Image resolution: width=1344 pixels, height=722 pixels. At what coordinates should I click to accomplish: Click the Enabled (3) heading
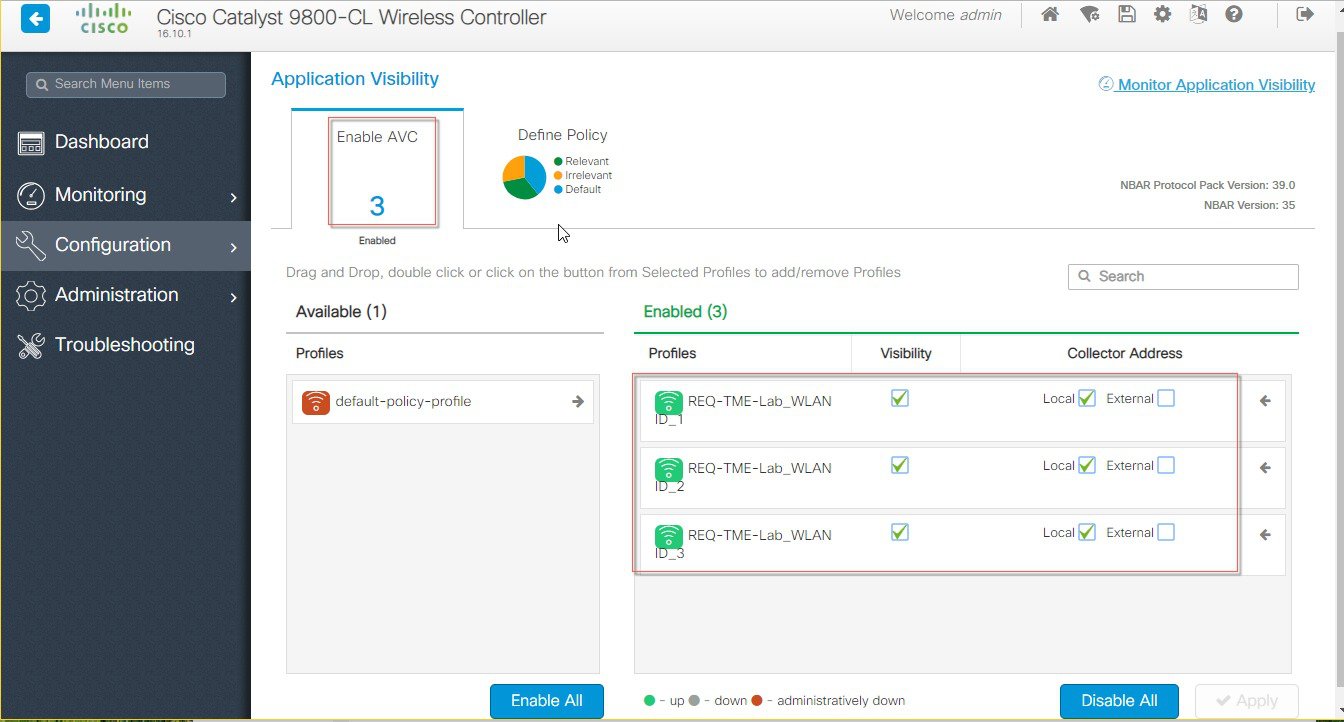pos(685,312)
